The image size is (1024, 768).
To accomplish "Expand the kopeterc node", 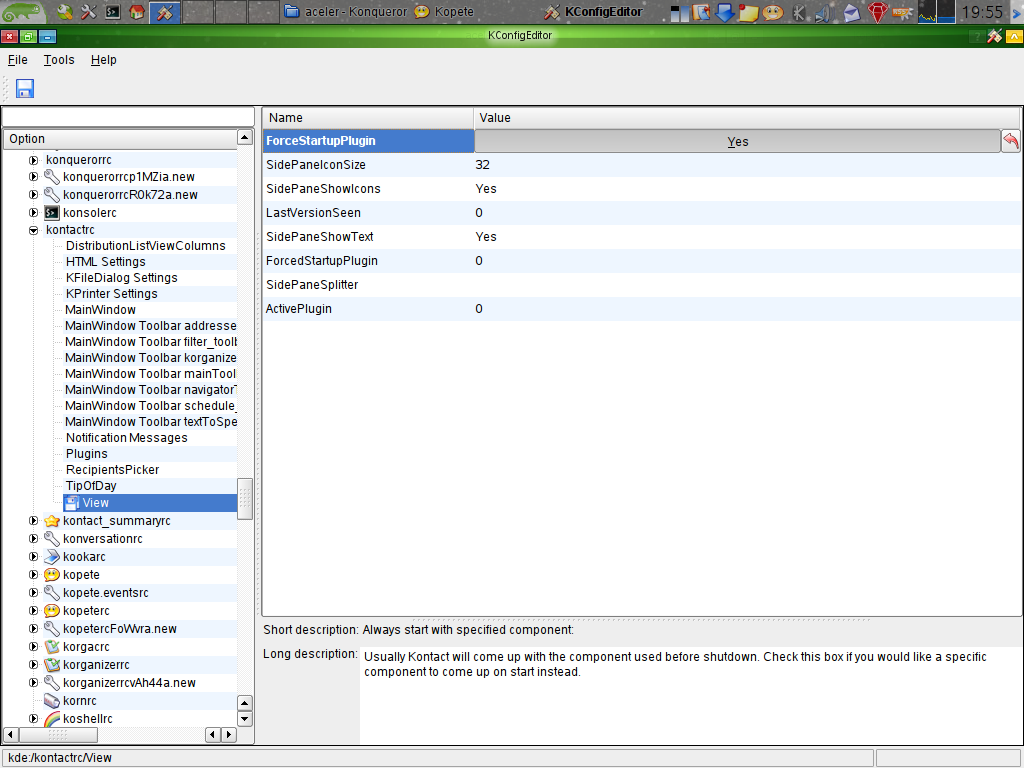I will click(33, 611).
